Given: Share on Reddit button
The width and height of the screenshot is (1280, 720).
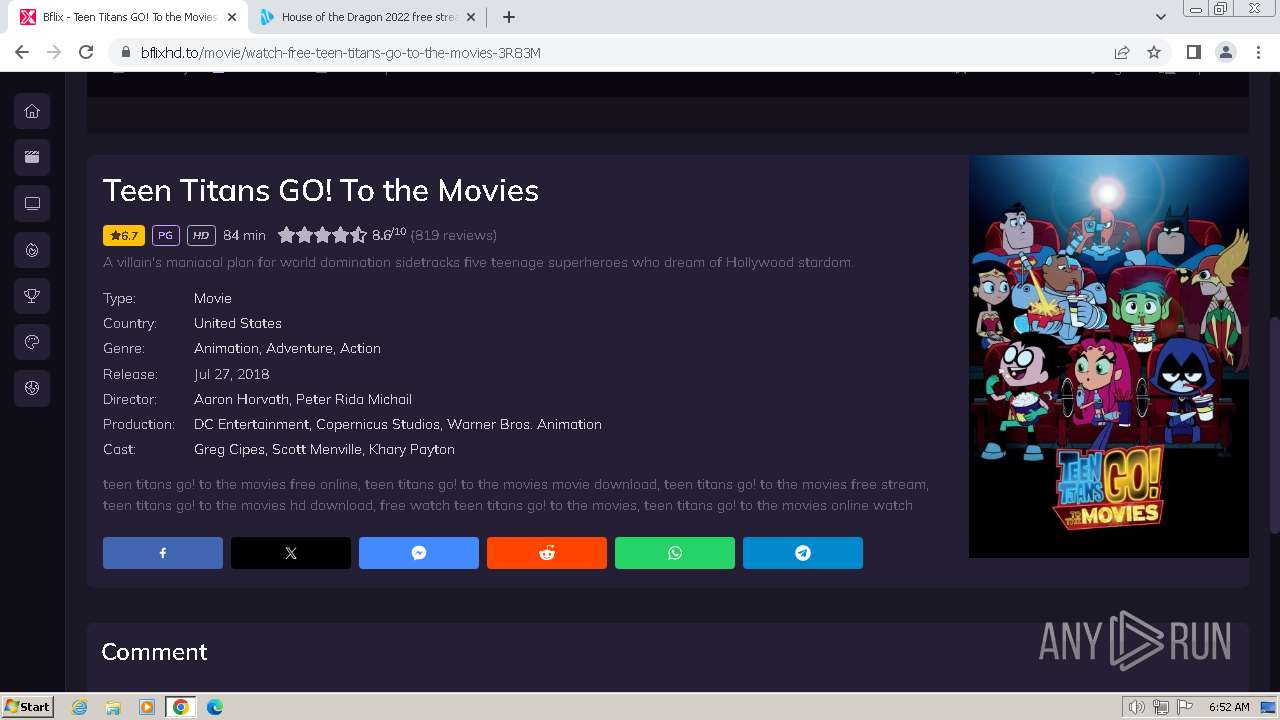Looking at the screenshot, I should [547, 553].
